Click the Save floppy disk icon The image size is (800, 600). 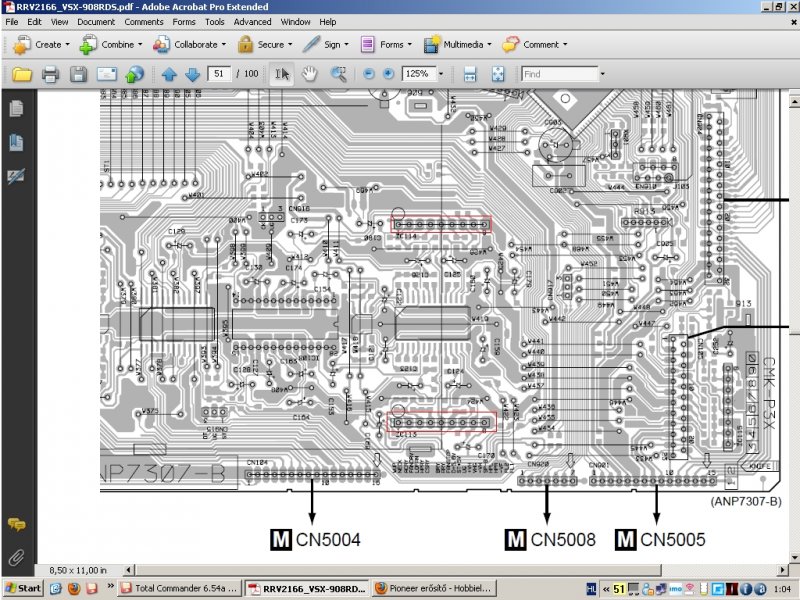[x=78, y=74]
